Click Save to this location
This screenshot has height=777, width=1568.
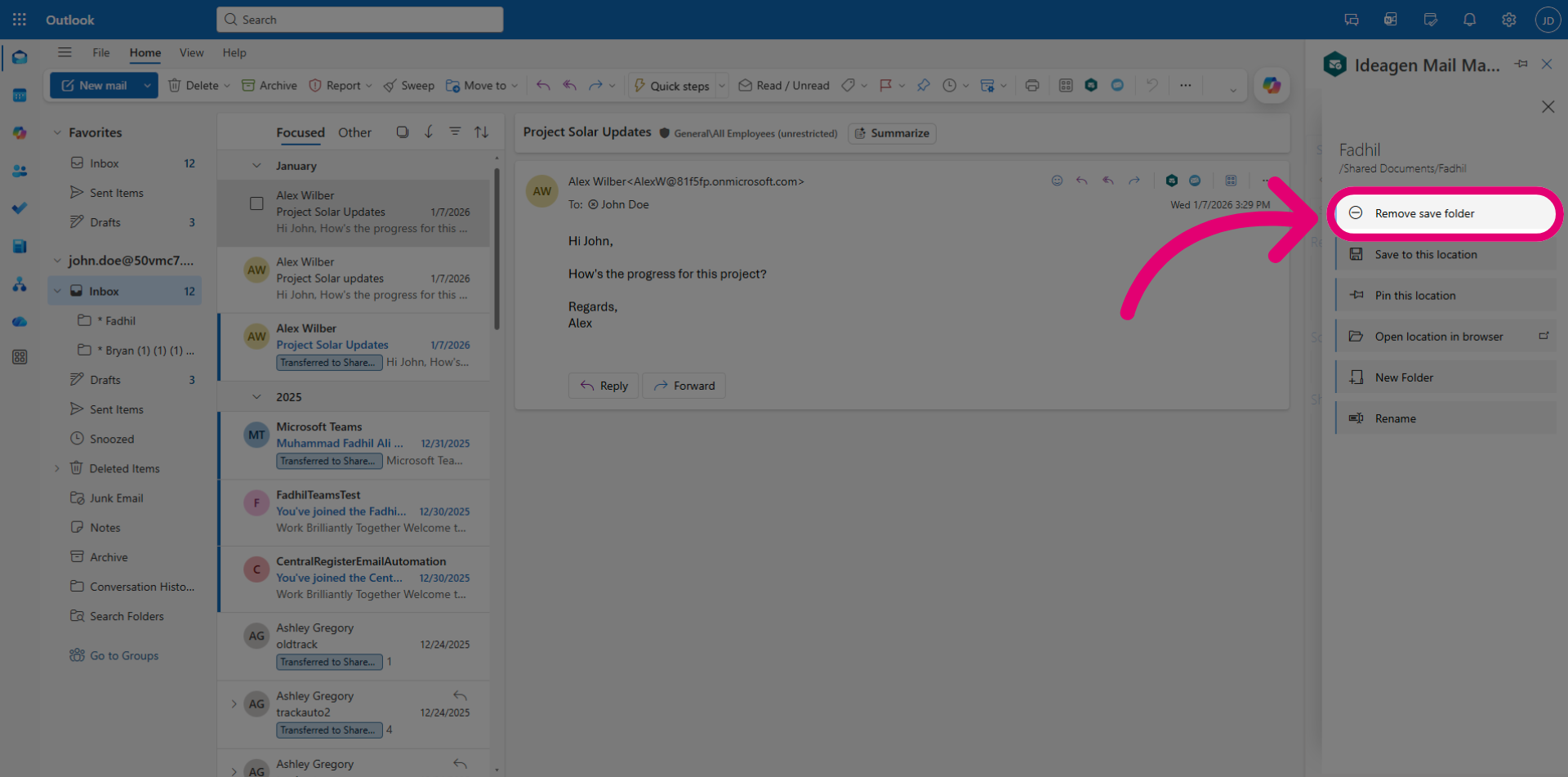tap(1445, 254)
